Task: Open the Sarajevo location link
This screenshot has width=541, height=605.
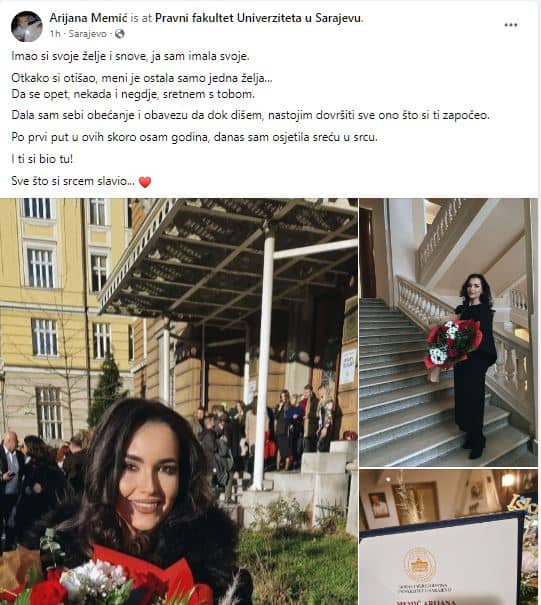Action: pyautogui.click(x=88, y=34)
